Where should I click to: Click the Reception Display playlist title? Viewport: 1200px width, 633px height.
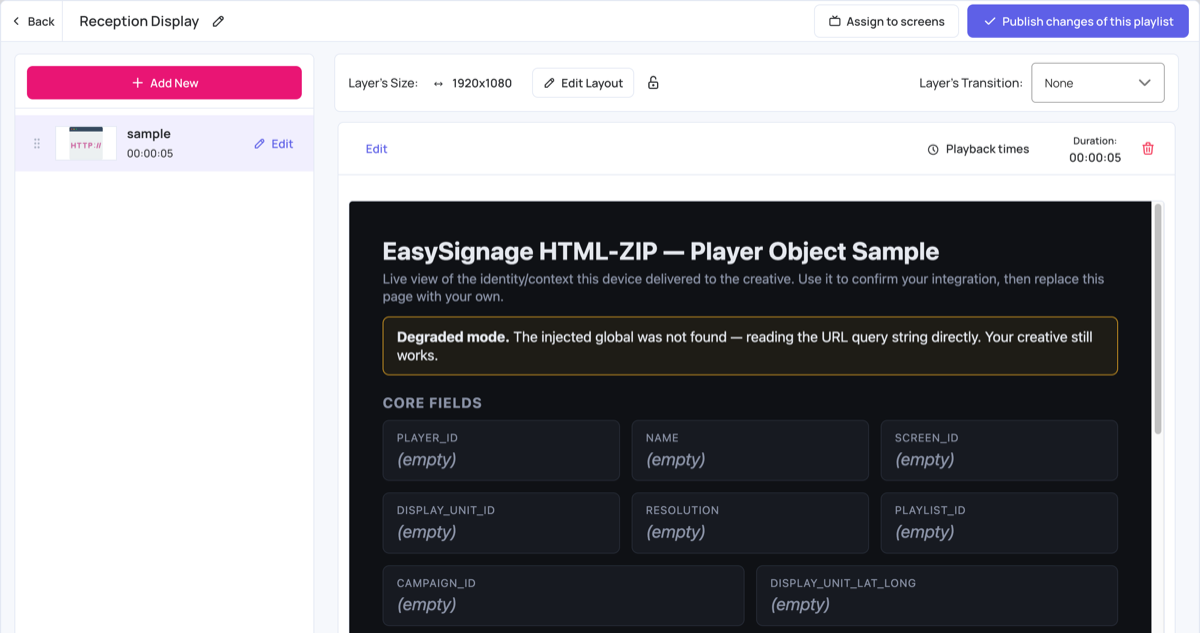pyautogui.click(x=139, y=21)
